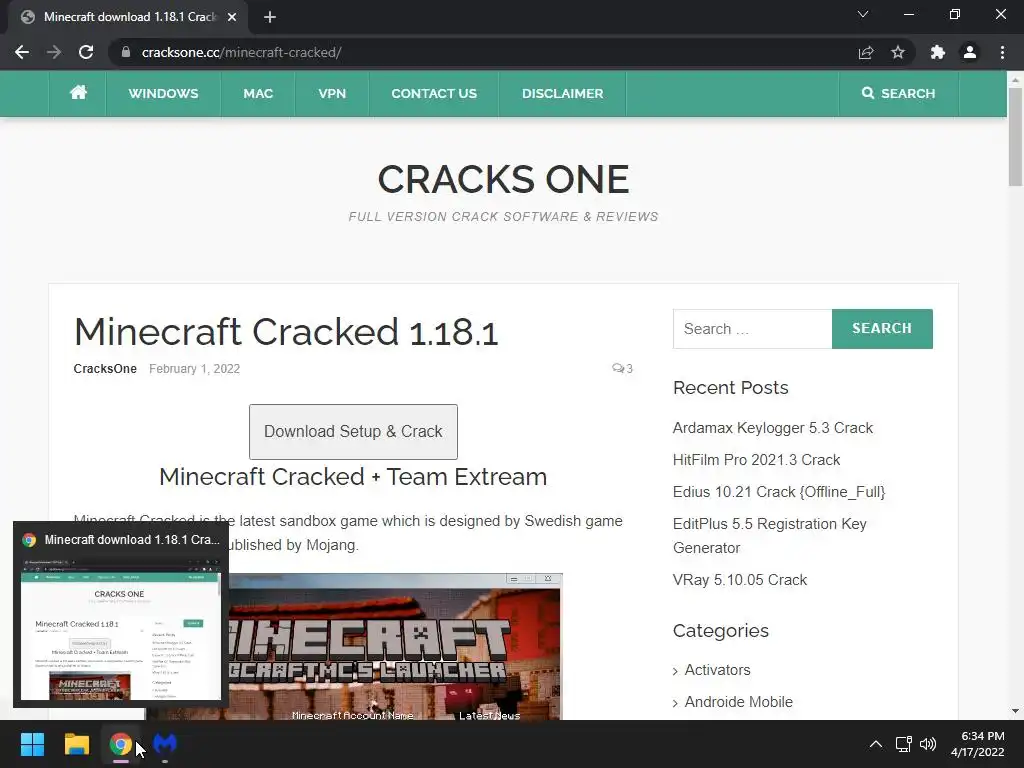This screenshot has width=1024, height=768.
Task: Open EditPlus 5.5 Registration Key Generator post
Action: (770, 536)
